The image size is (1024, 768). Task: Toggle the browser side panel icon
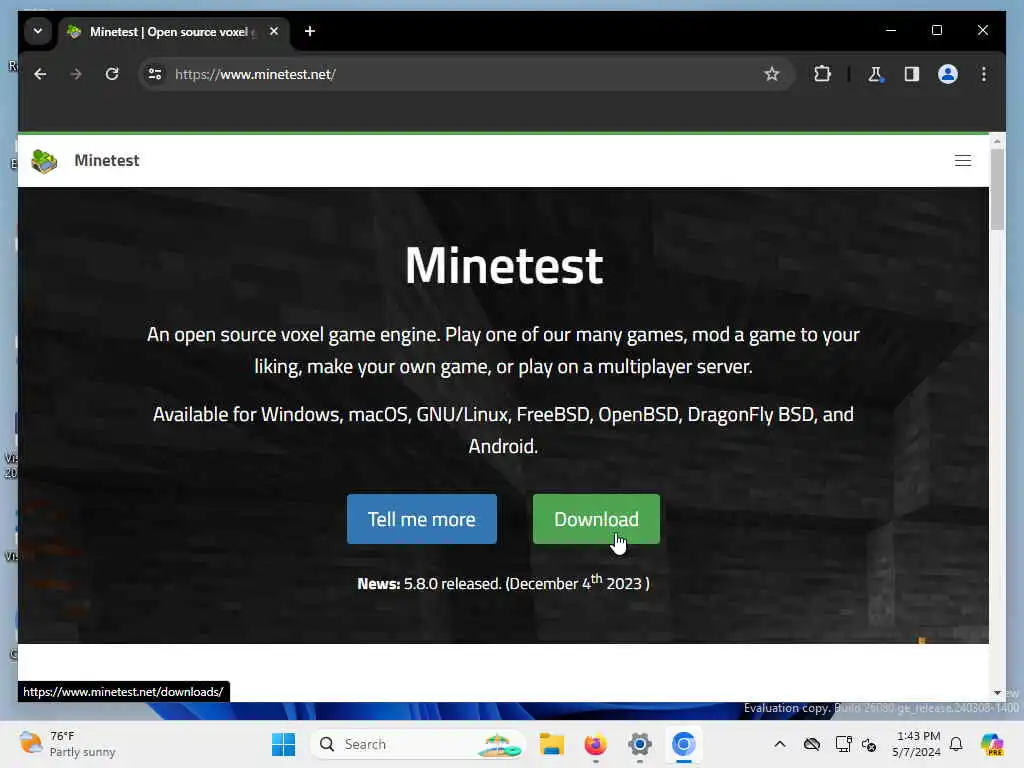pyautogui.click(x=912, y=74)
